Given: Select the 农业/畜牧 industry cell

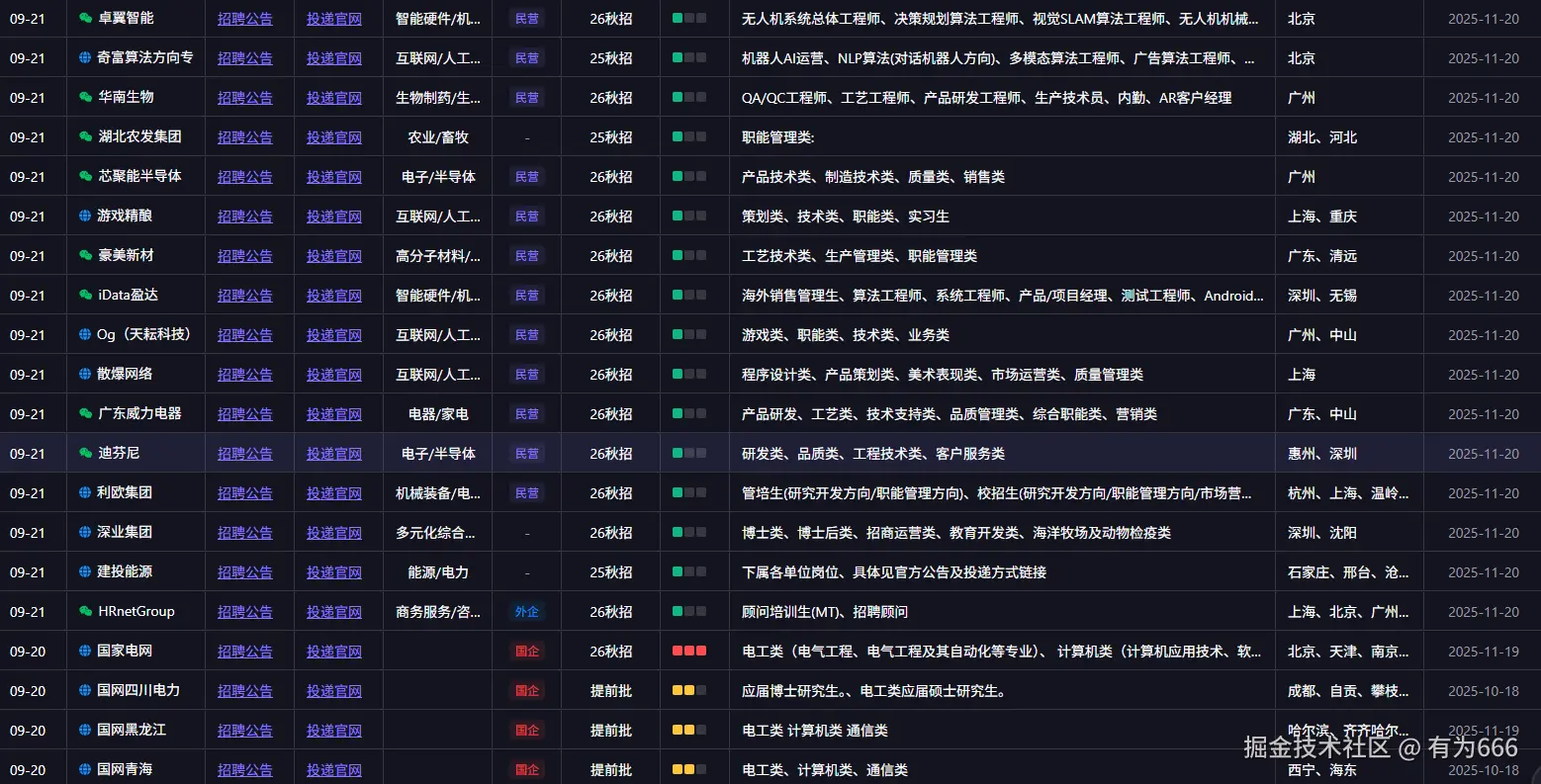Looking at the screenshot, I should [x=438, y=137].
